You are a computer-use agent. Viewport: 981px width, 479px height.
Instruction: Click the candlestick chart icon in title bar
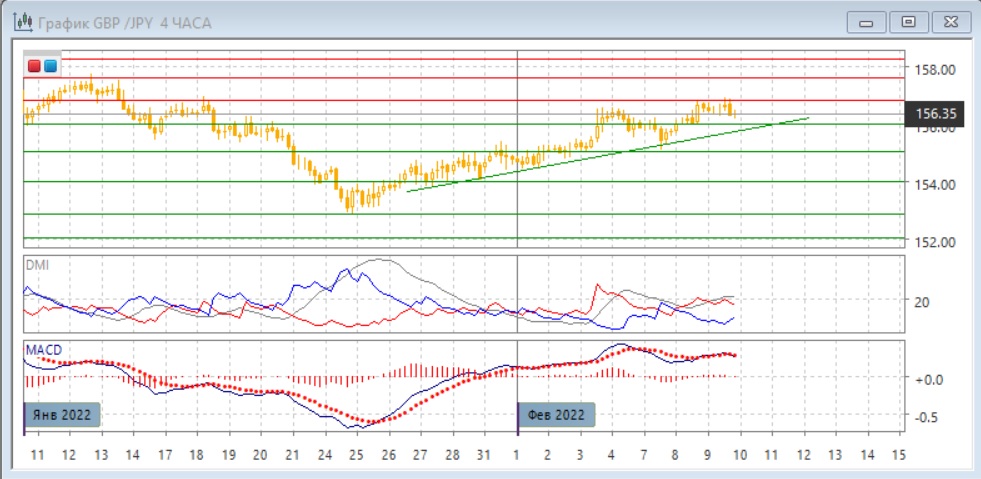[x=19, y=20]
